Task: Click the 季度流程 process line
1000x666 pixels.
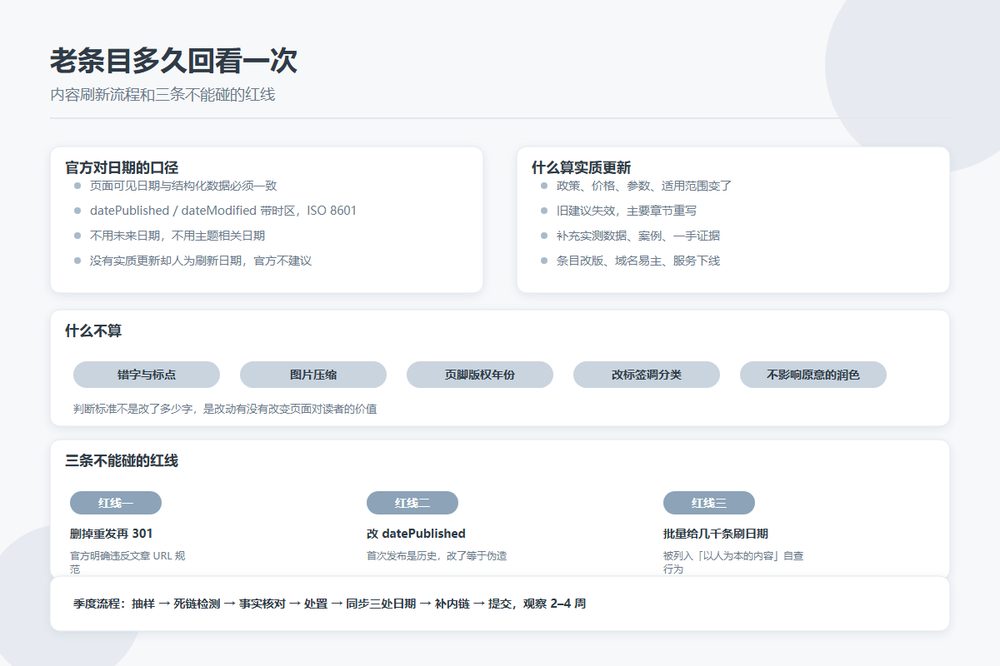Action: pyautogui.click(x=329, y=603)
